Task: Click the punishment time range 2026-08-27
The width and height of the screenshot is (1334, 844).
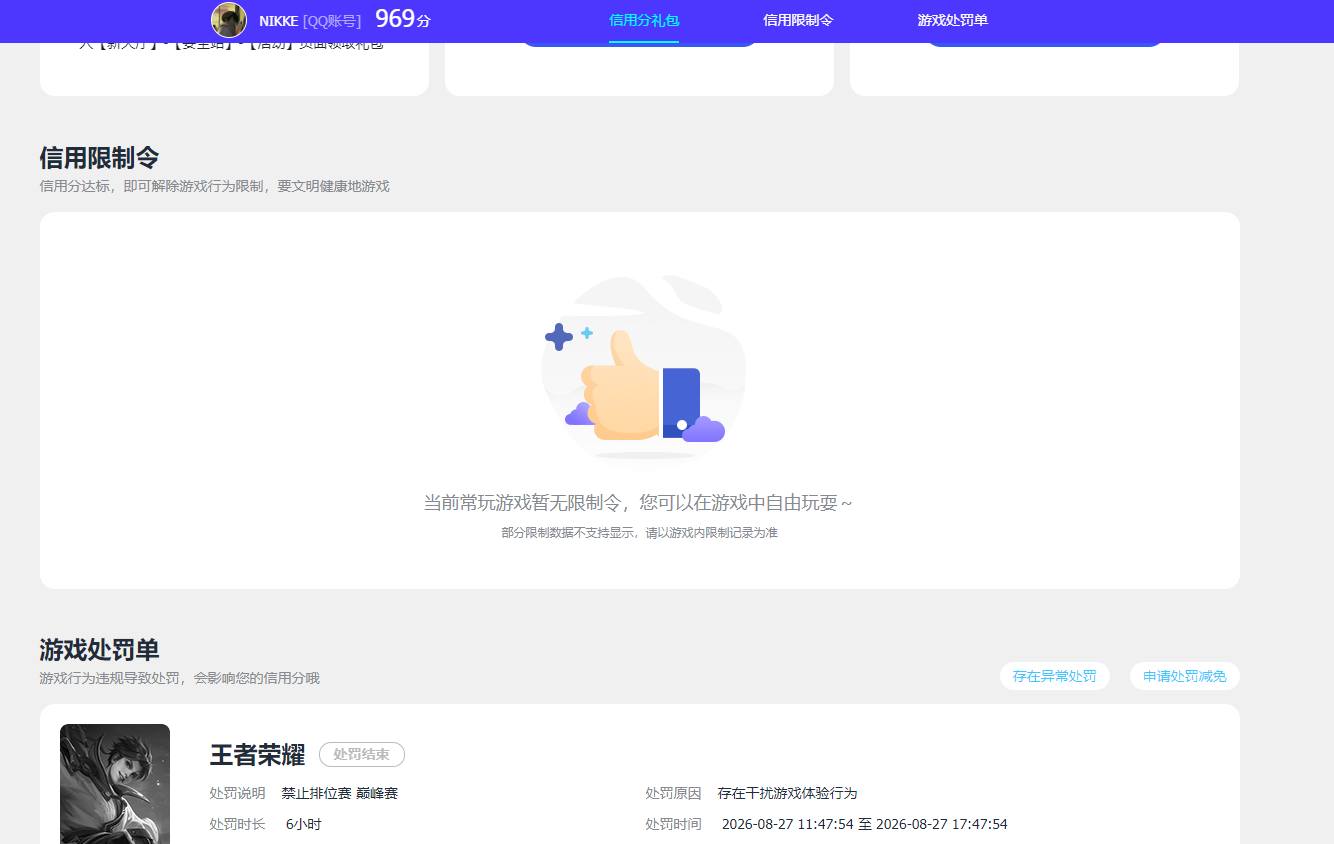Action: 864,825
